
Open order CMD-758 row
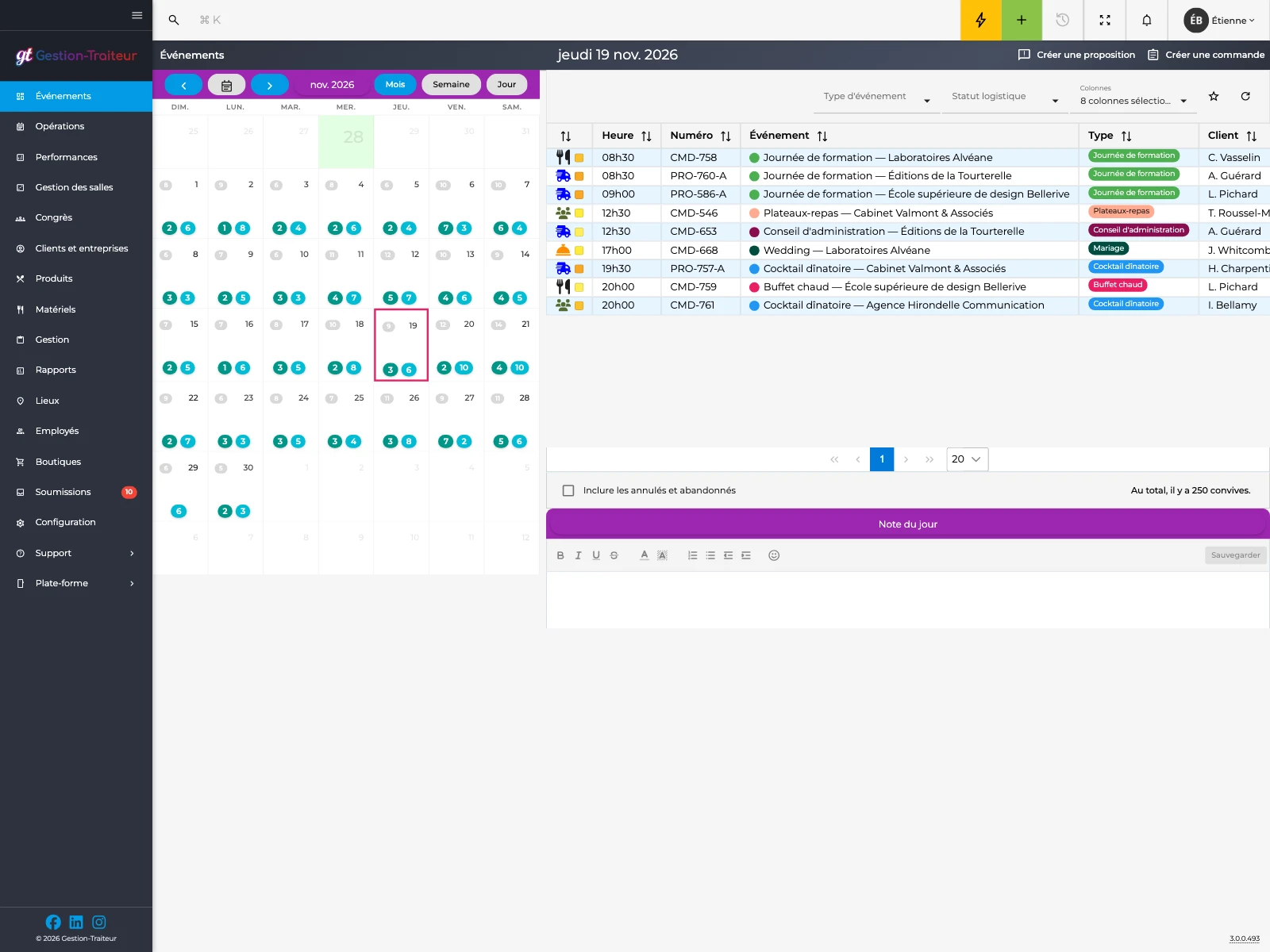(x=908, y=157)
